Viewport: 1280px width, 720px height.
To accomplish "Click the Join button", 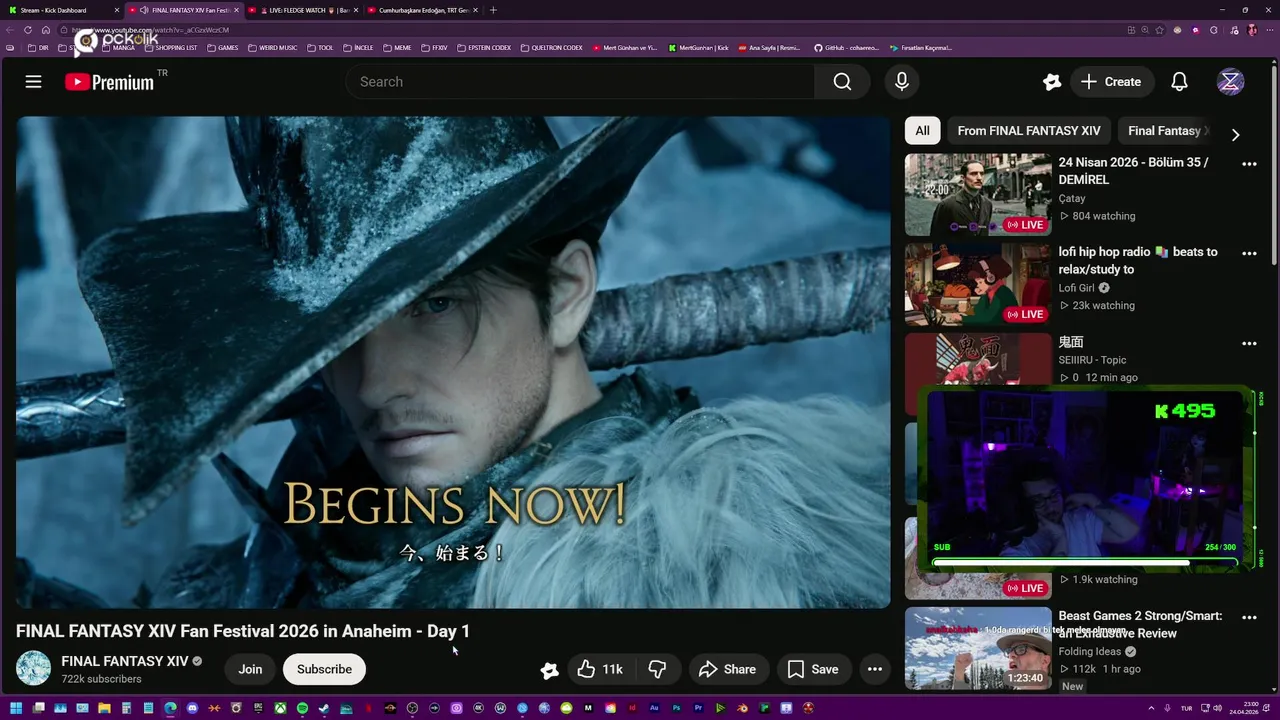I will [x=250, y=669].
